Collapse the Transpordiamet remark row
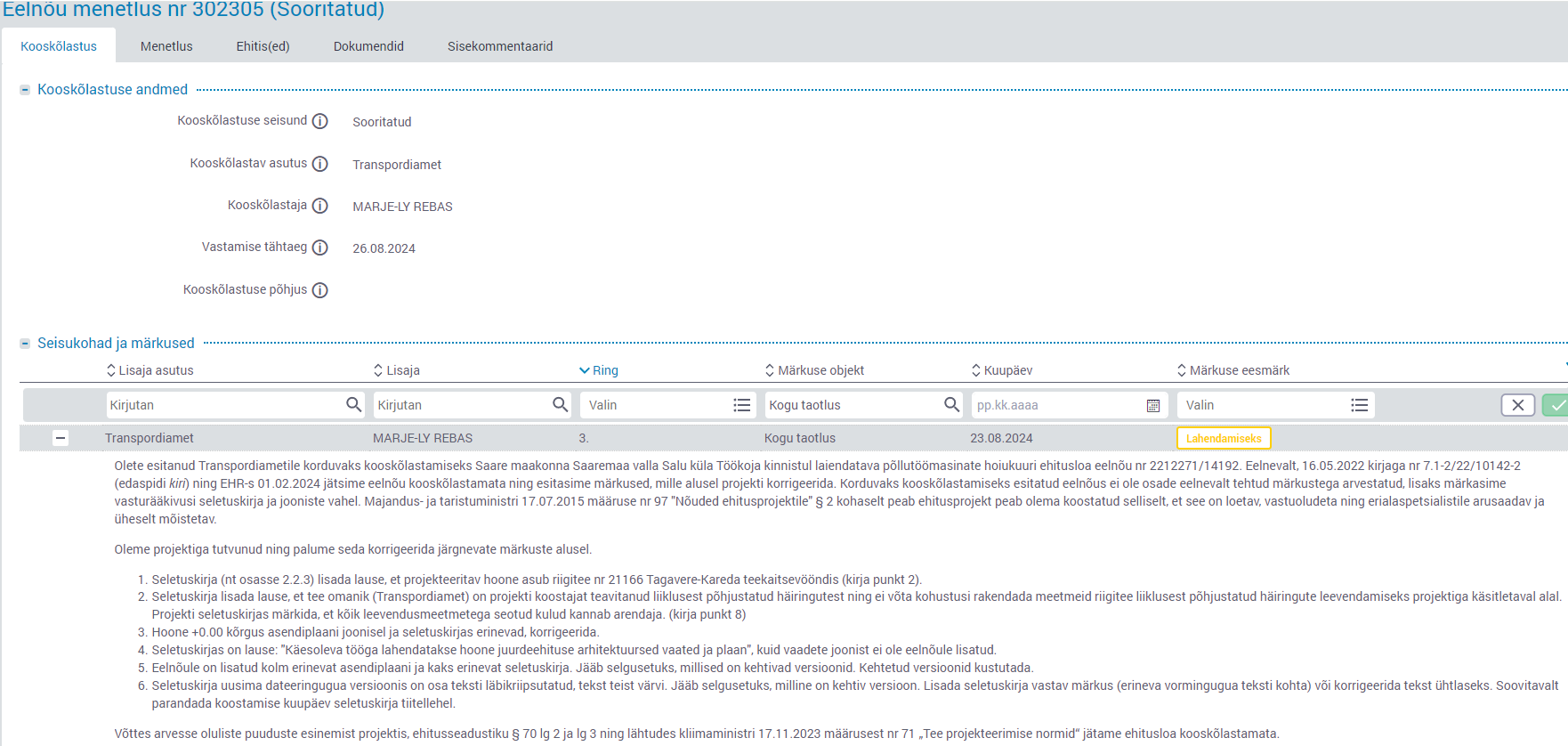Screen dimensions: 1568x746 coord(61,438)
